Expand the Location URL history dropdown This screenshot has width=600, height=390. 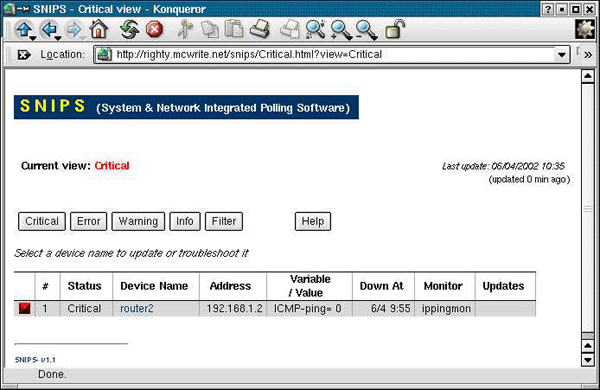point(561,55)
